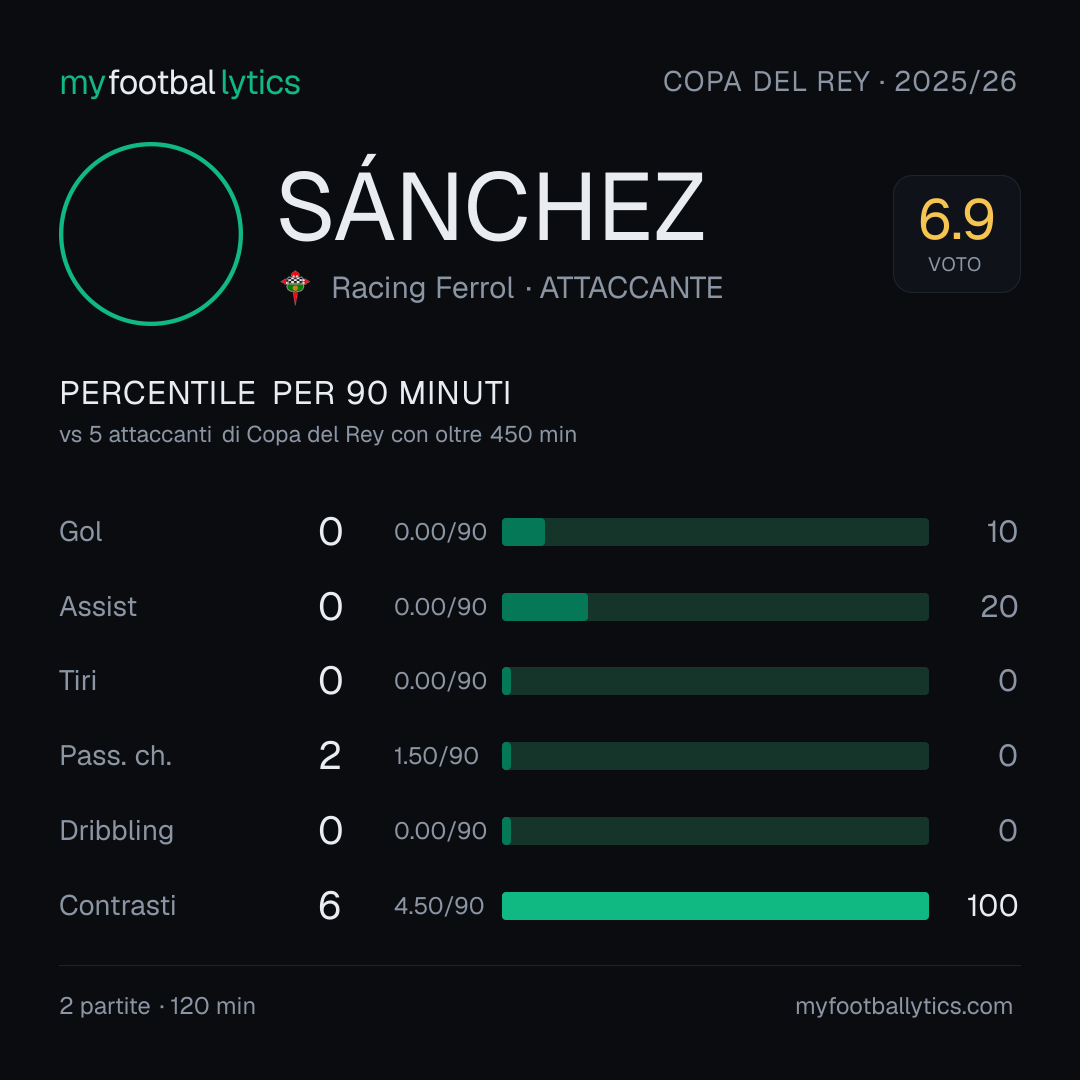Click the Tiri percentile bar
Screen dimensions: 1080x1080
tap(715, 681)
